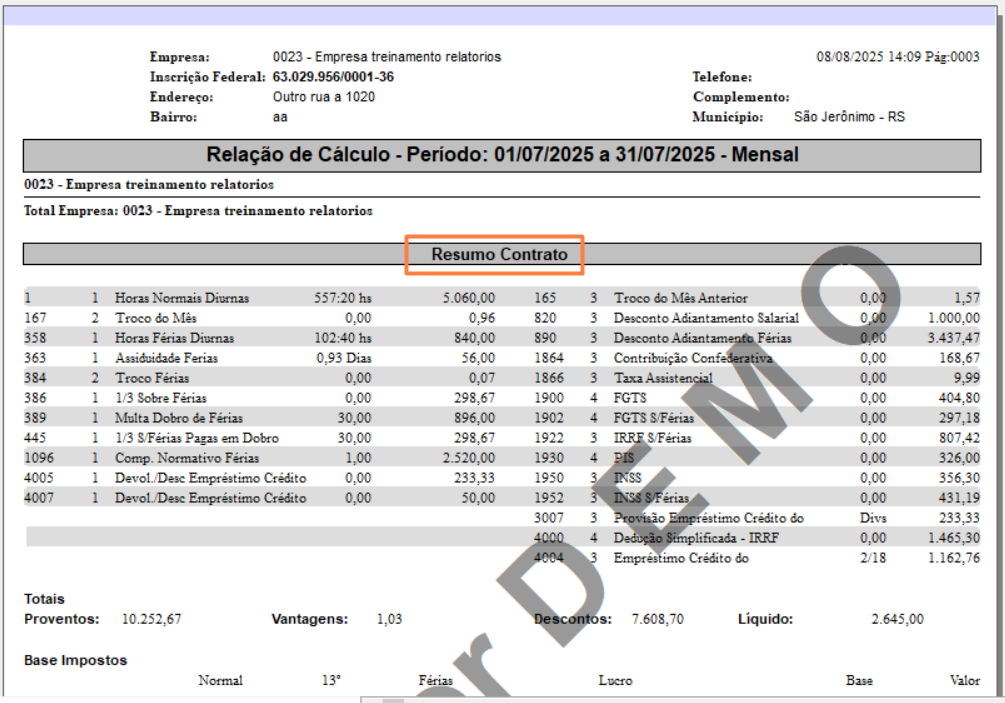Click the INSS amount 356,30
The width and height of the screenshot is (1005, 703).
(x=959, y=478)
